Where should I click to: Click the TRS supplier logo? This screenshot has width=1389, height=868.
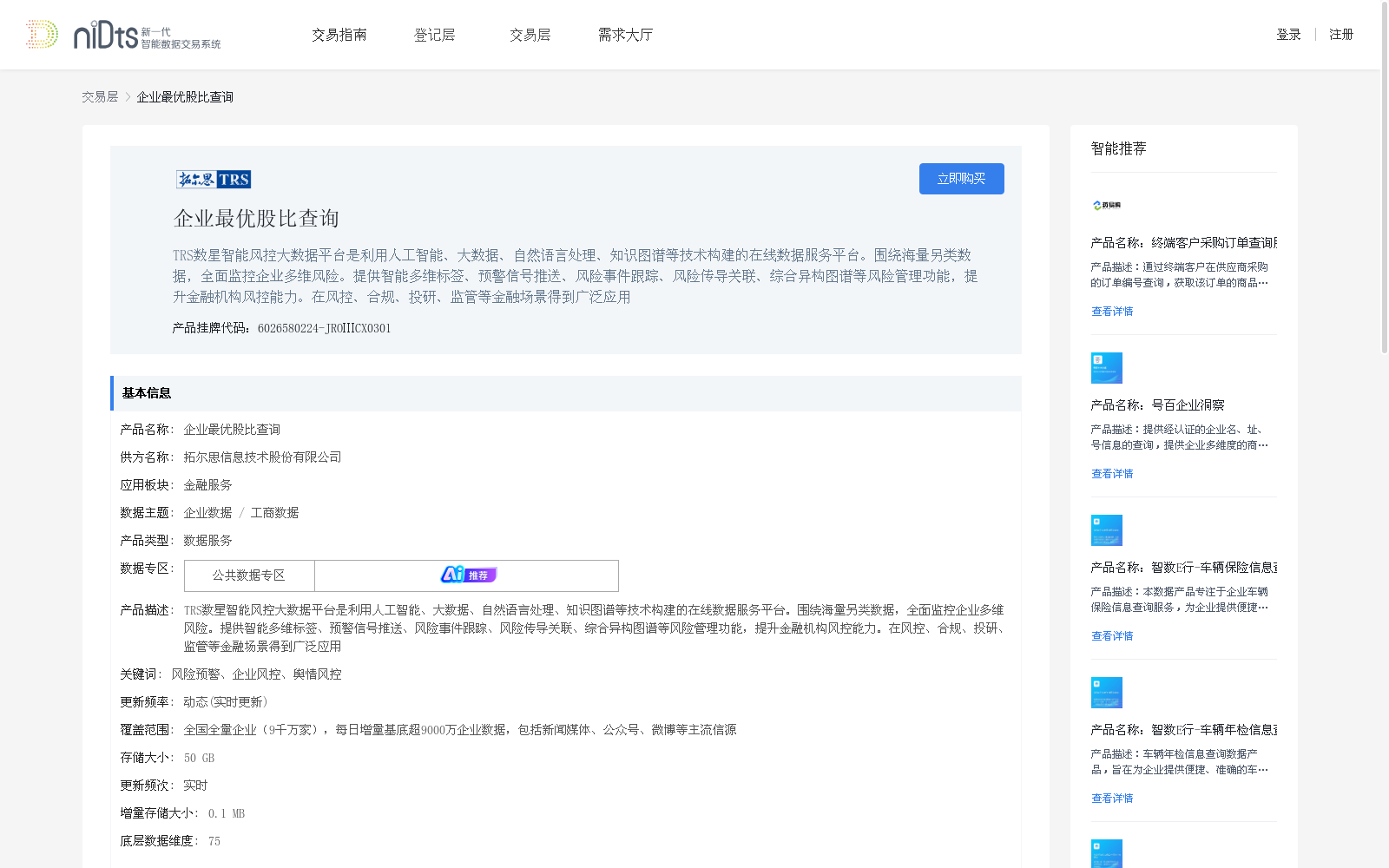214,180
